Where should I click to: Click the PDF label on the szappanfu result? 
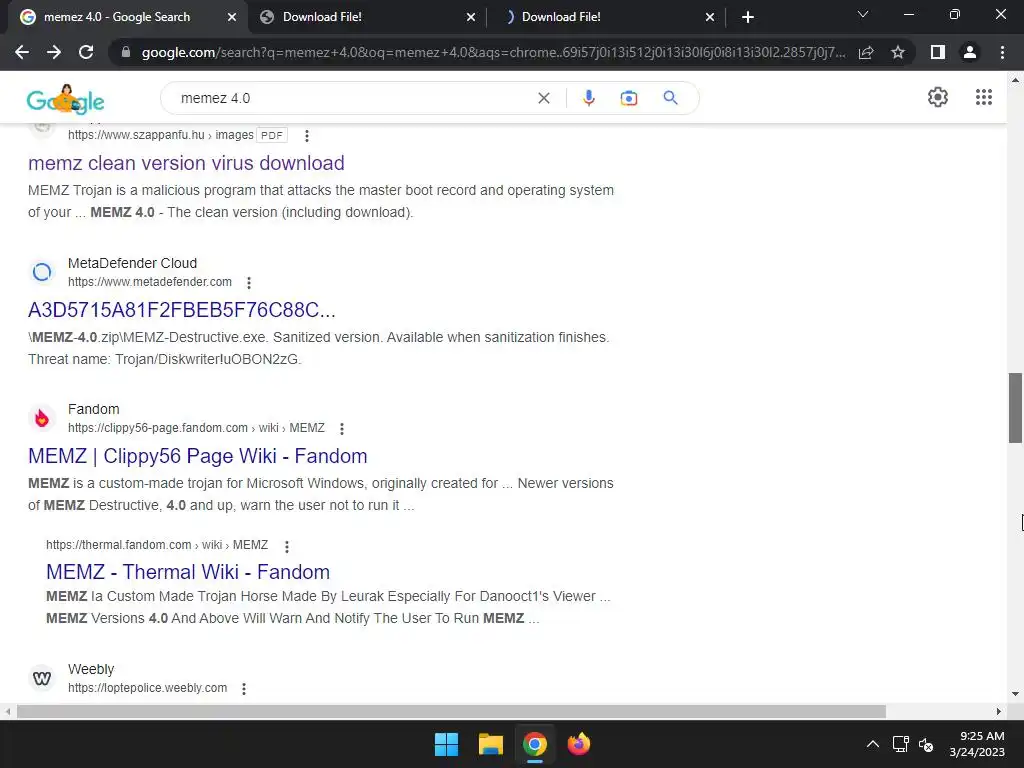pyautogui.click(x=272, y=135)
